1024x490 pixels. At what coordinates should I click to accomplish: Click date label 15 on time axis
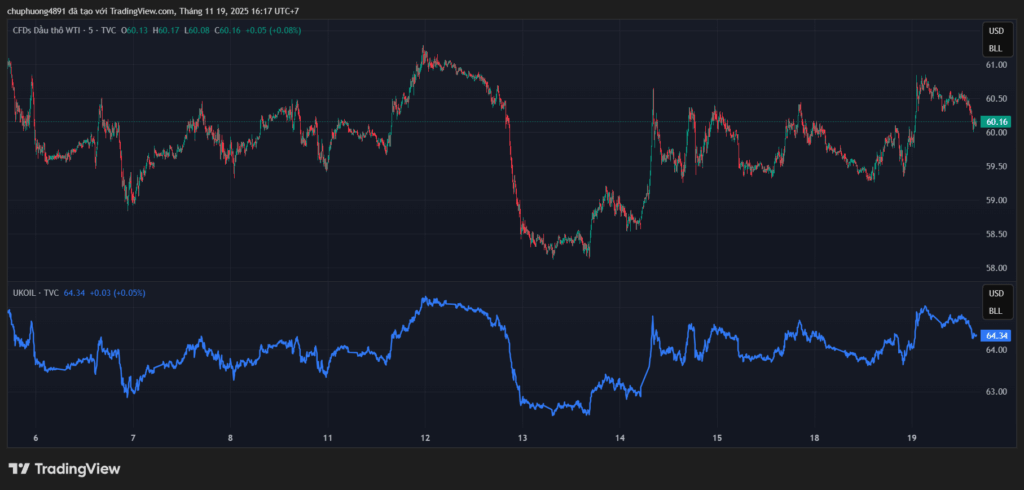[x=717, y=438]
